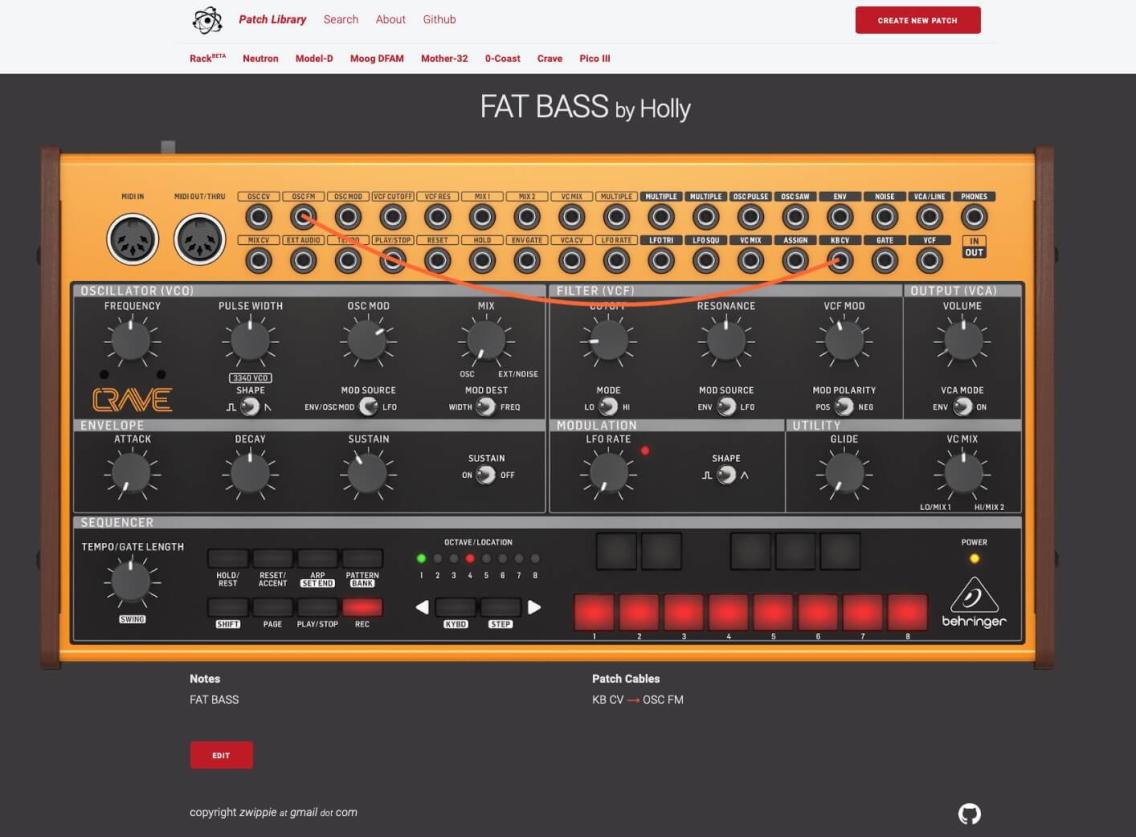1136x837 pixels.
Task: Adjust the CUTOFF knob in the filter section
Action: coord(607,340)
